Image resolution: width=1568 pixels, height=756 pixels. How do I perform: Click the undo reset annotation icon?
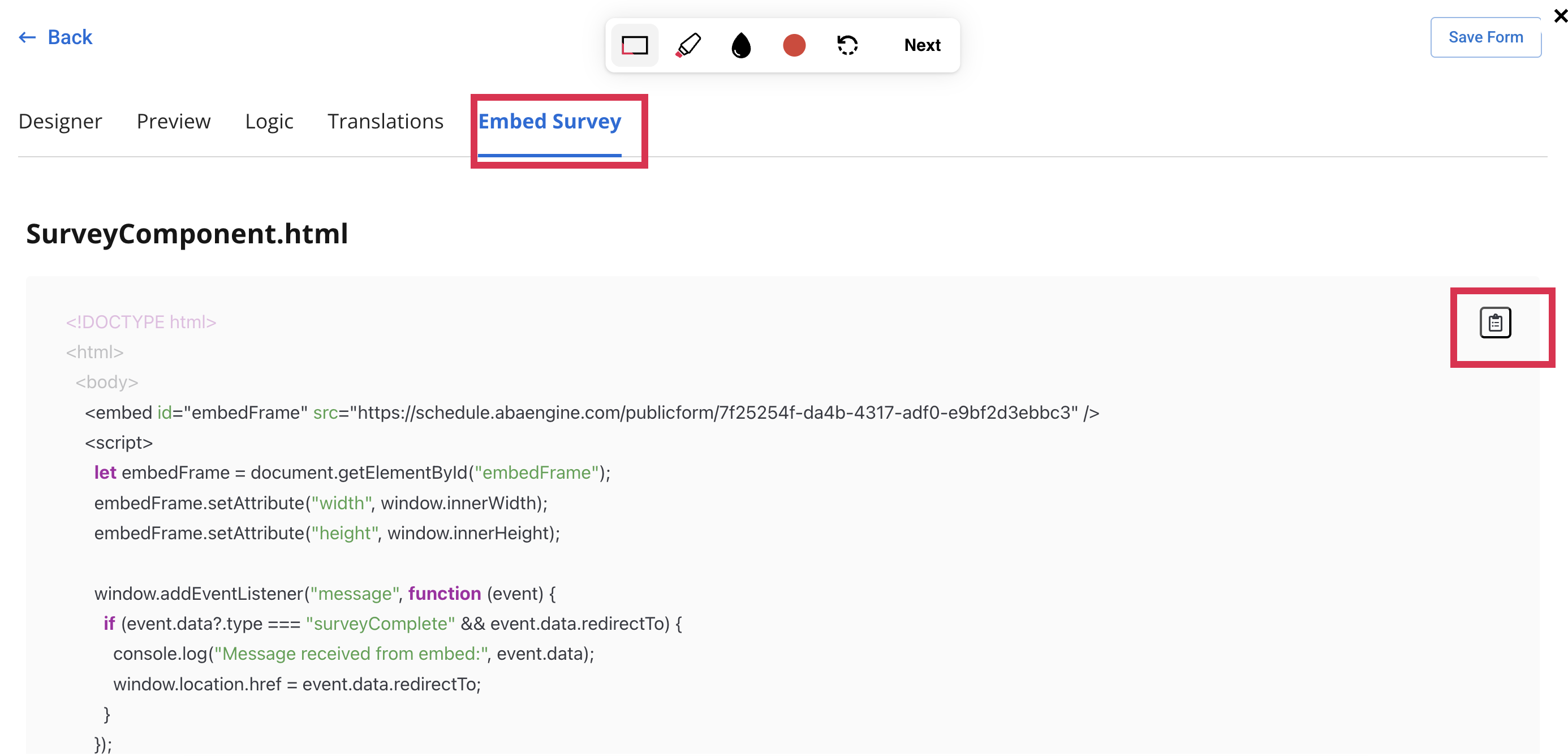coord(847,45)
